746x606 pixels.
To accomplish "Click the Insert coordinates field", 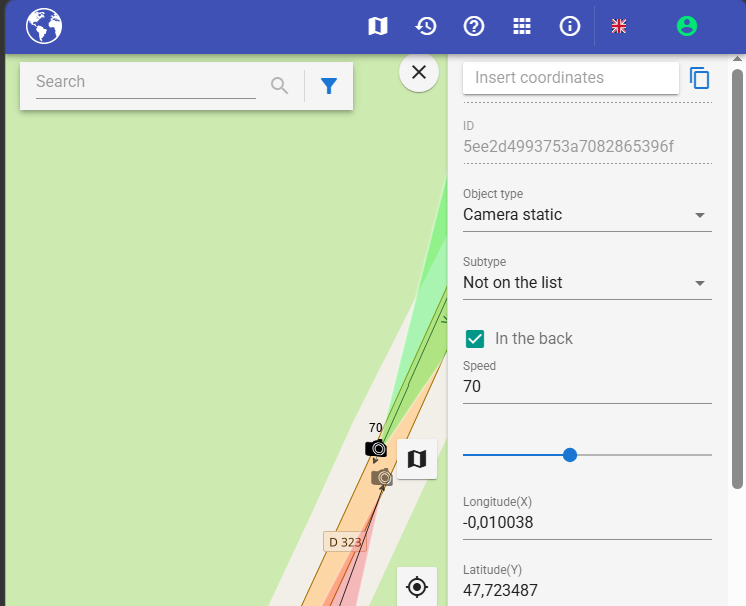I will pos(570,78).
